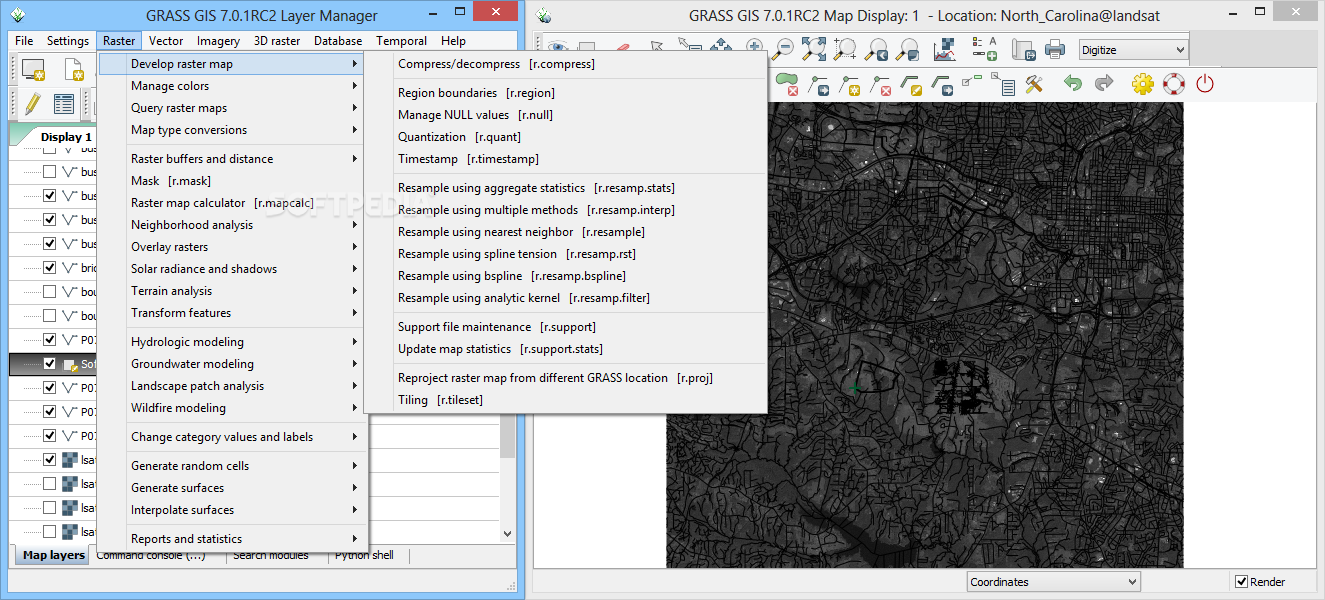1325x600 pixels.
Task: Select Reproject raster map [r.proj]
Action: 566,378
